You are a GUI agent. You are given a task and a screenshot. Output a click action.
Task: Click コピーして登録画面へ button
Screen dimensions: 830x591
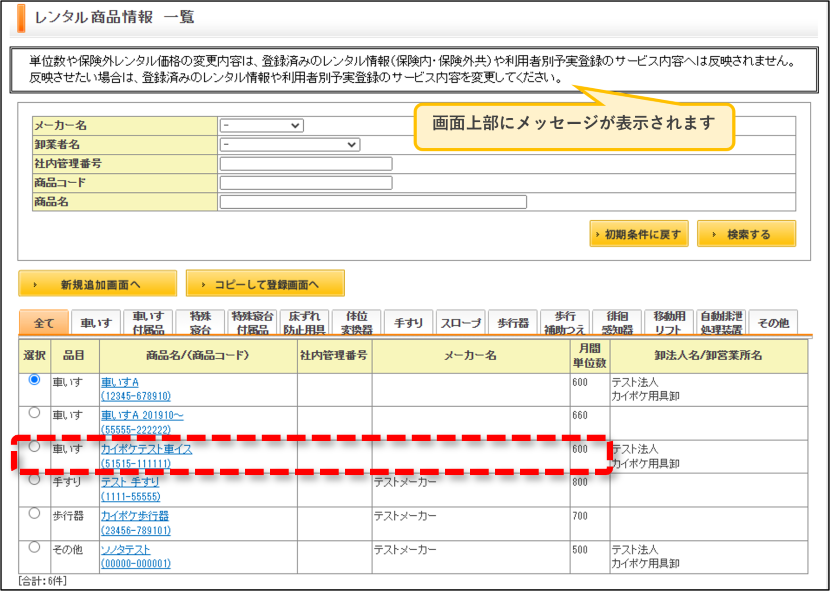265,284
